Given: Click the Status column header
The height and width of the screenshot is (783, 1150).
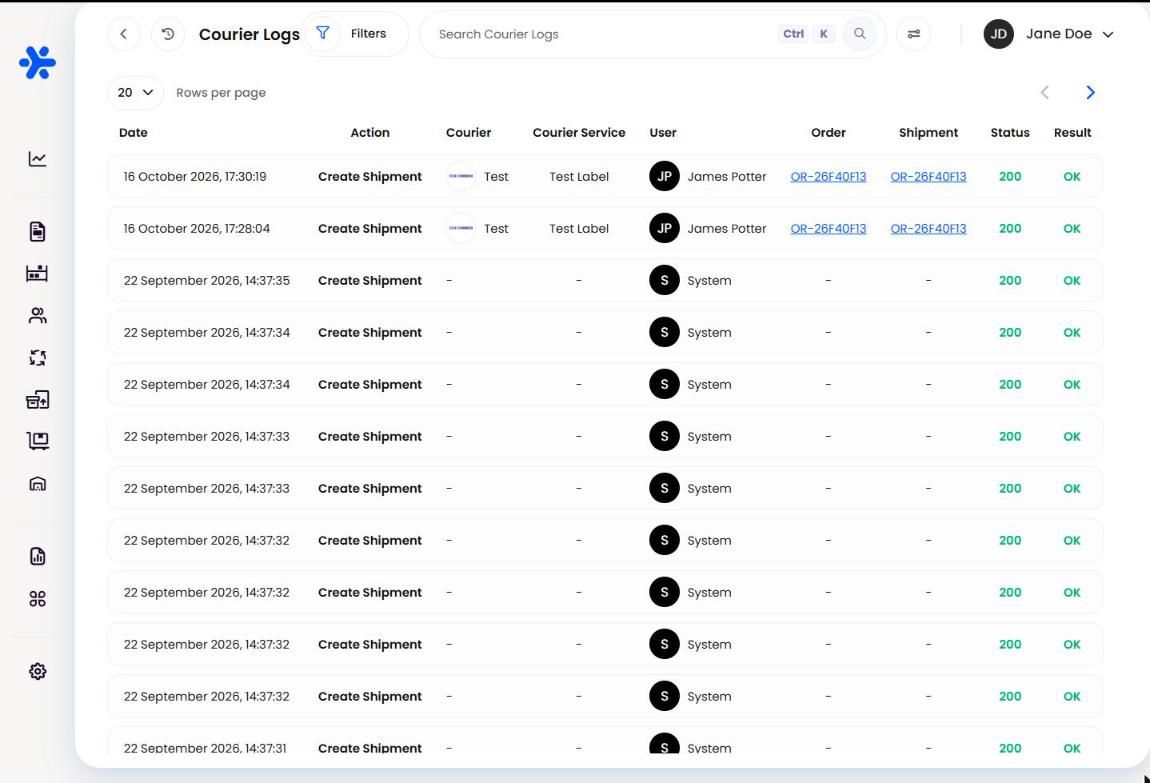Looking at the screenshot, I should [1010, 133].
